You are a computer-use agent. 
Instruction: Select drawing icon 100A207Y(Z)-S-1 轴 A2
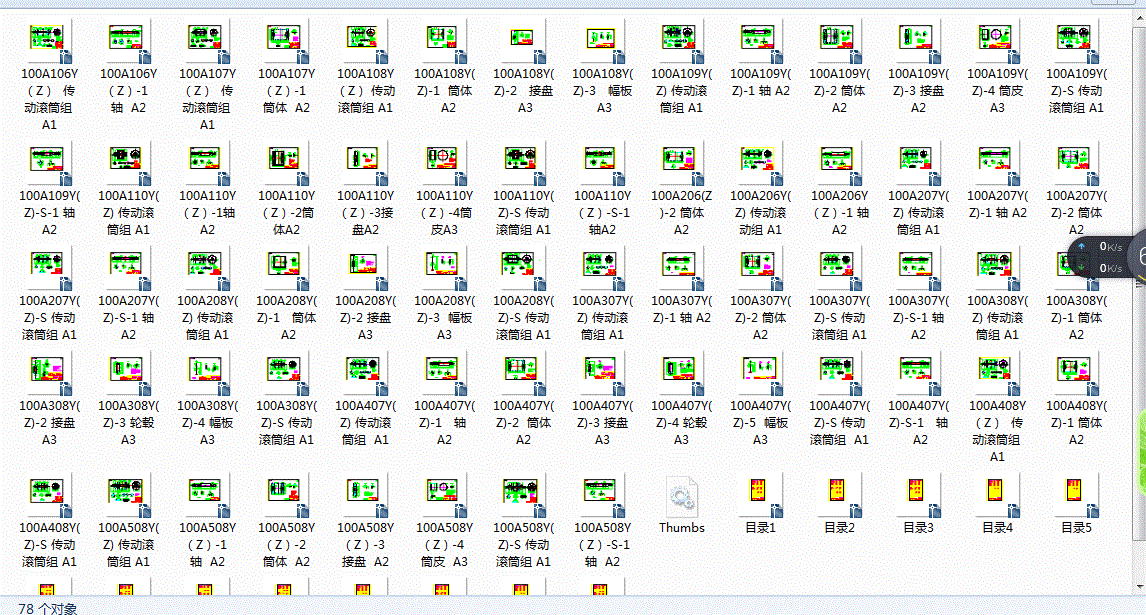click(129, 268)
